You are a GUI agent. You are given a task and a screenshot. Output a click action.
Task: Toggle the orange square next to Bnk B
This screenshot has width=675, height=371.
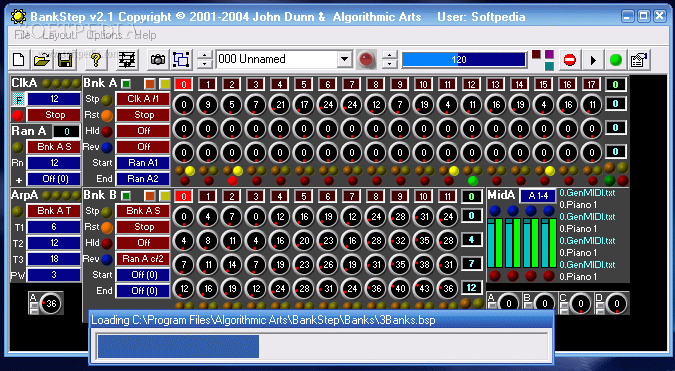(149, 196)
